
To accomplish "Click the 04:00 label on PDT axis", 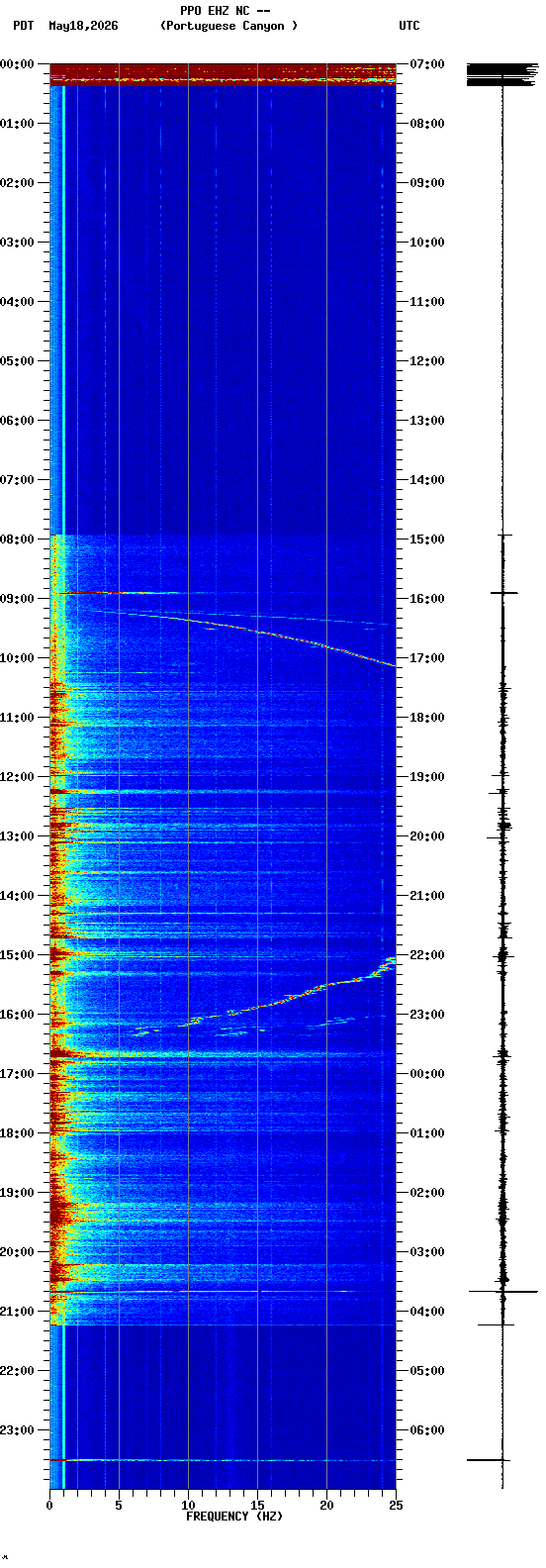I will [x=17, y=301].
